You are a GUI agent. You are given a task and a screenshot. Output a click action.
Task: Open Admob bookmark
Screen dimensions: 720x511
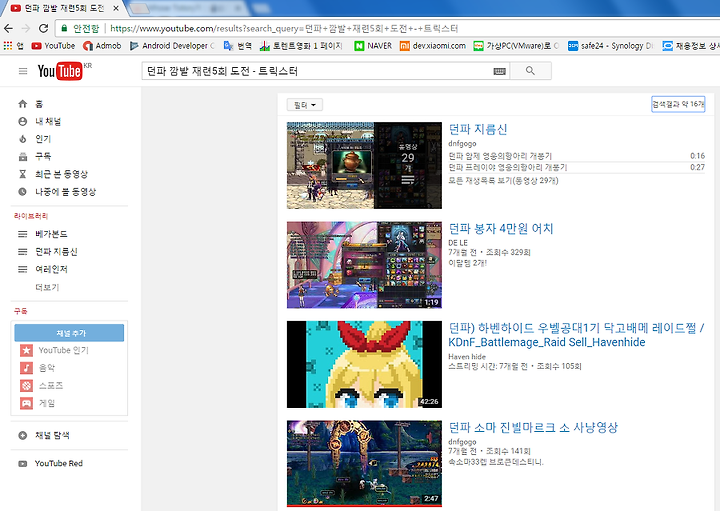[x=102, y=45]
